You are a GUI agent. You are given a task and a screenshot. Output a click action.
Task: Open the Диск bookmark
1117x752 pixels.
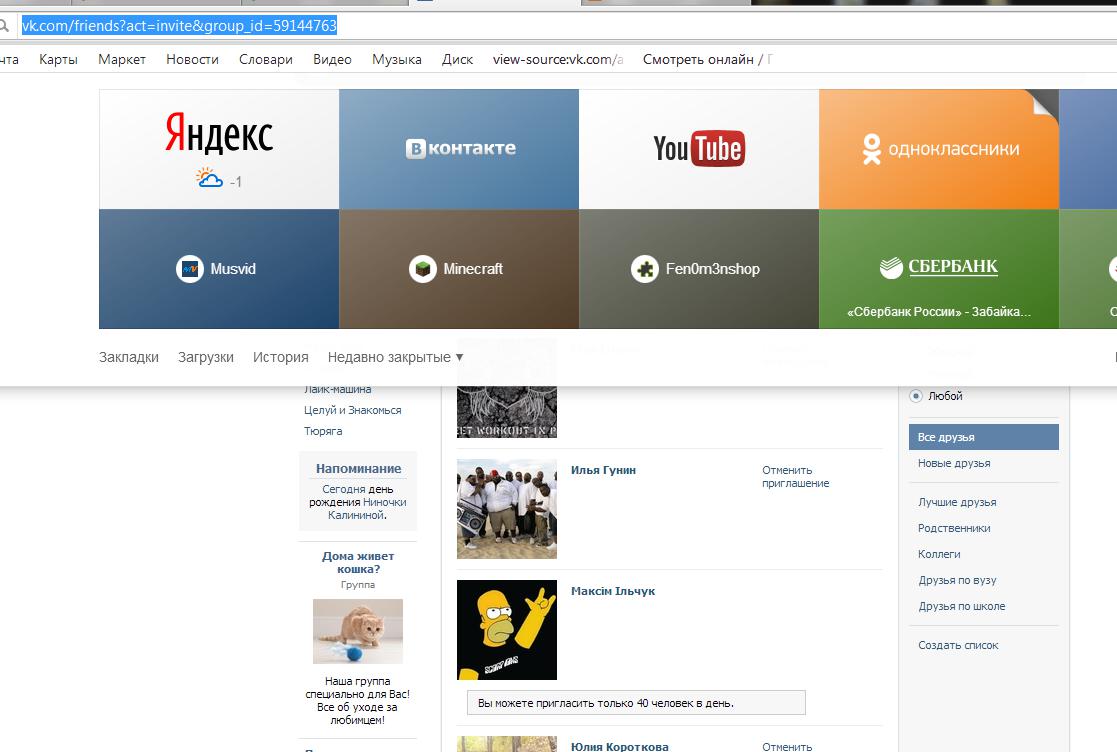pos(457,60)
